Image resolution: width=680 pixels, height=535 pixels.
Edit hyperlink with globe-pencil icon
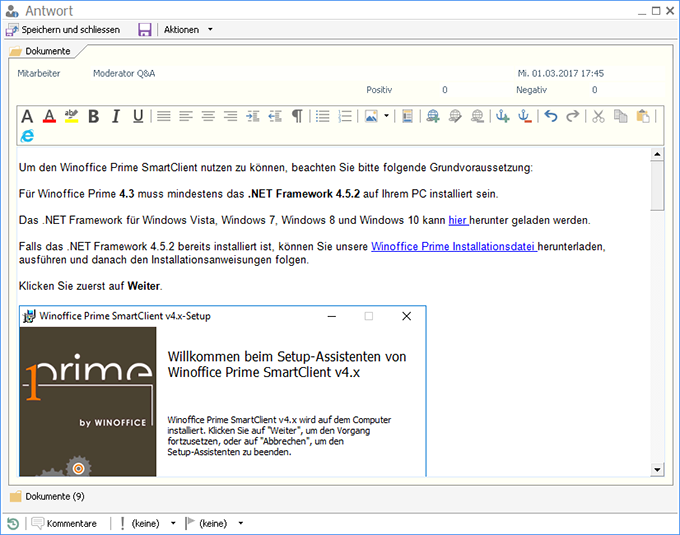click(455, 116)
